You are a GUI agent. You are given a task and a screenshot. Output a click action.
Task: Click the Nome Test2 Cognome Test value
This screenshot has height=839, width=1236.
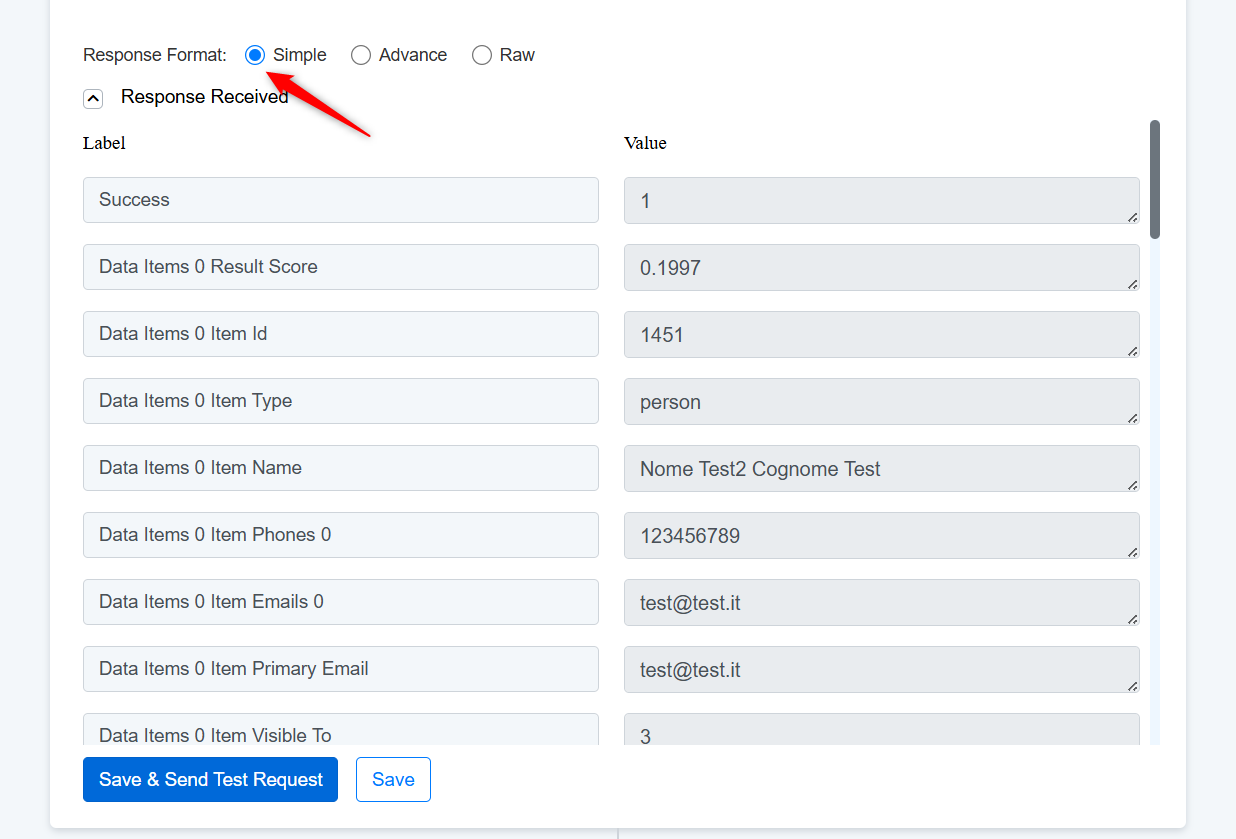880,469
